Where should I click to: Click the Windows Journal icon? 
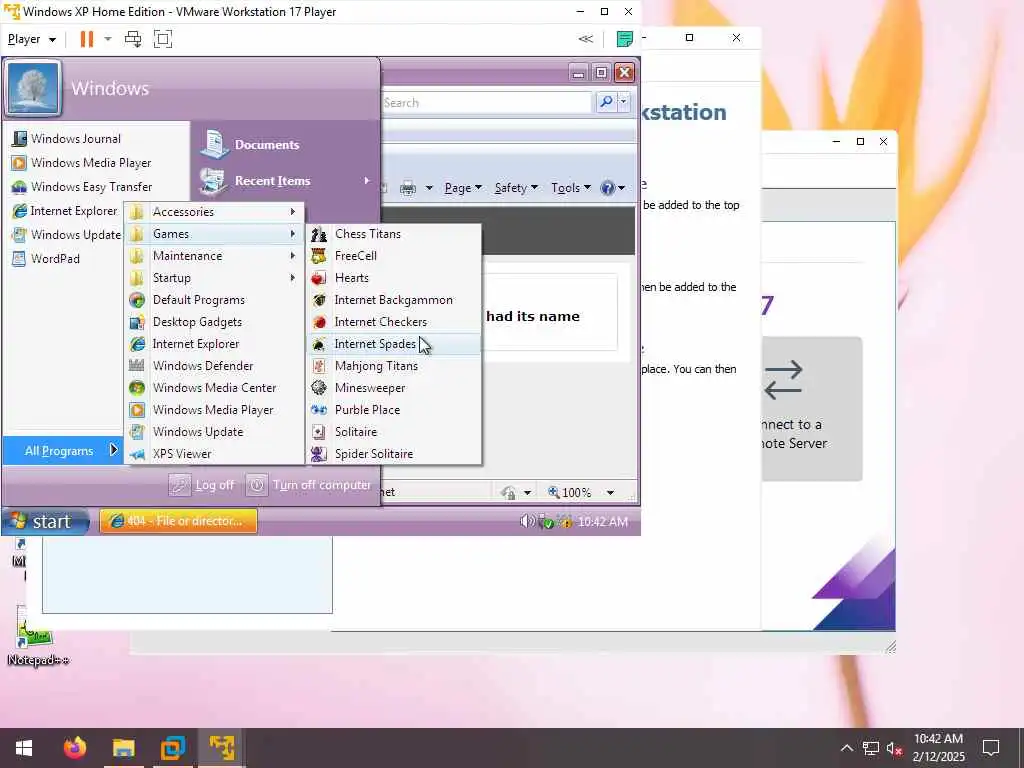(20, 138)
